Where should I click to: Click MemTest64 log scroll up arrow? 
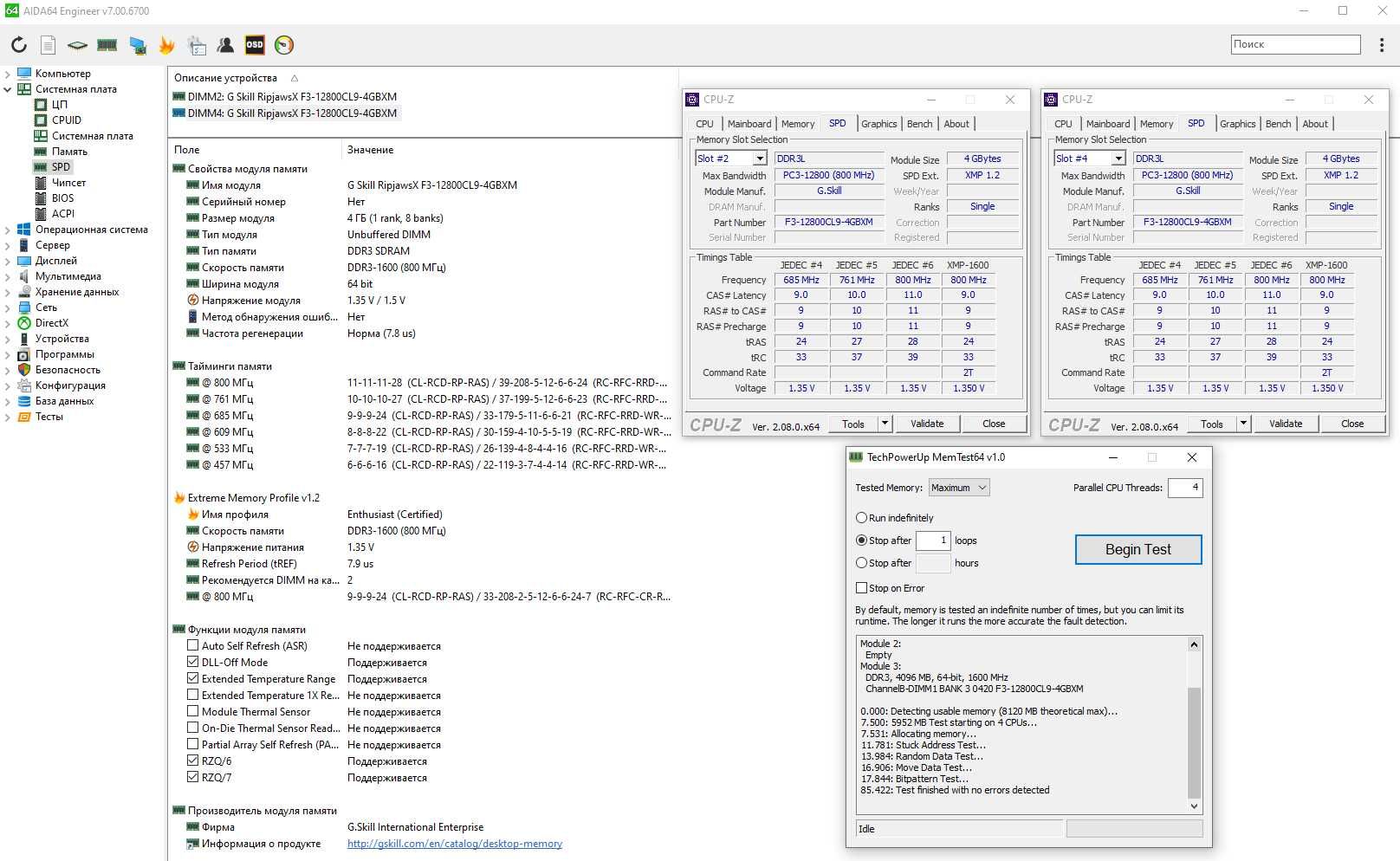[x=1194, y=644]
